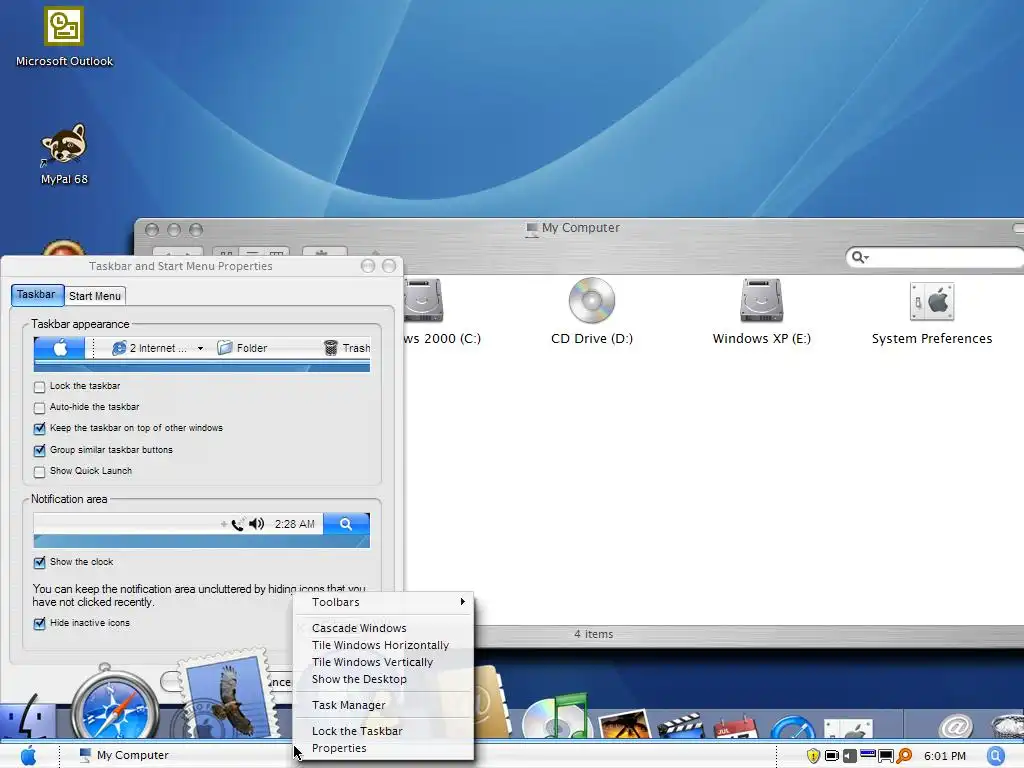
Task: Enable Show Quick Launch checkbox
Action: click(x=39, y=472)
